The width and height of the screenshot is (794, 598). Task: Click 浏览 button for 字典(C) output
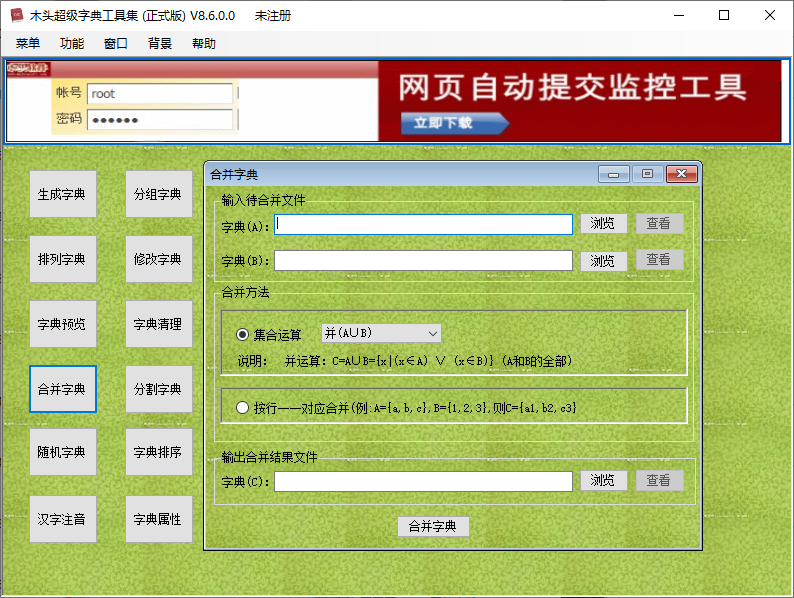[x=603, y=481]
